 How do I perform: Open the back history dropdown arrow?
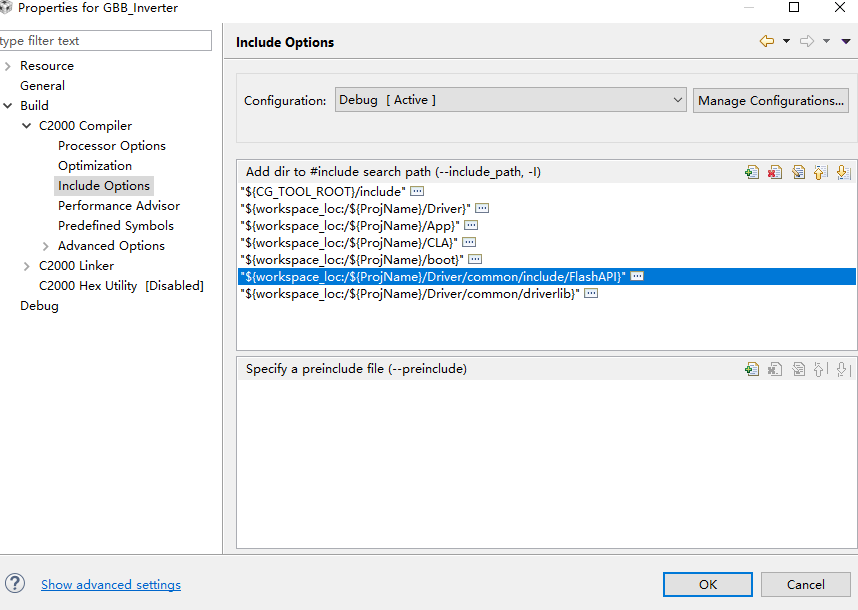pyautogui.click(x=786, y=41)
